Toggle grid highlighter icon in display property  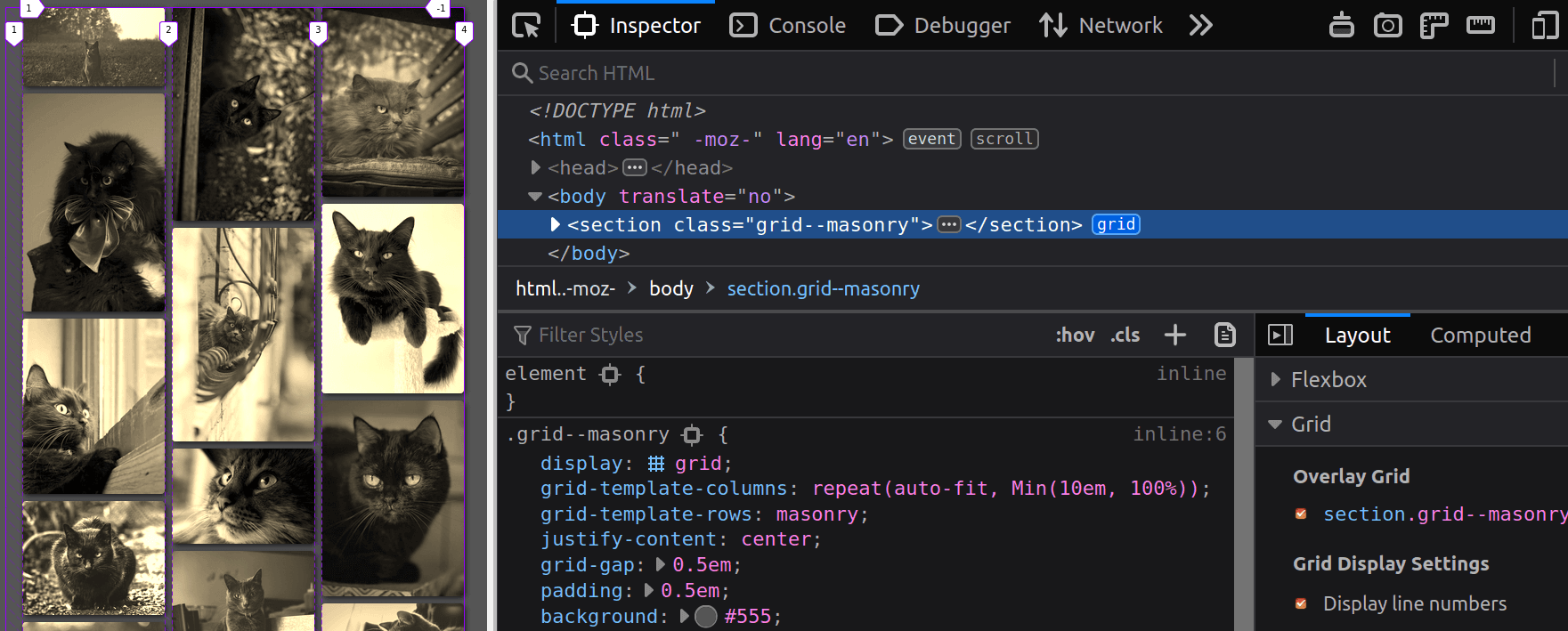coord(656,464)
